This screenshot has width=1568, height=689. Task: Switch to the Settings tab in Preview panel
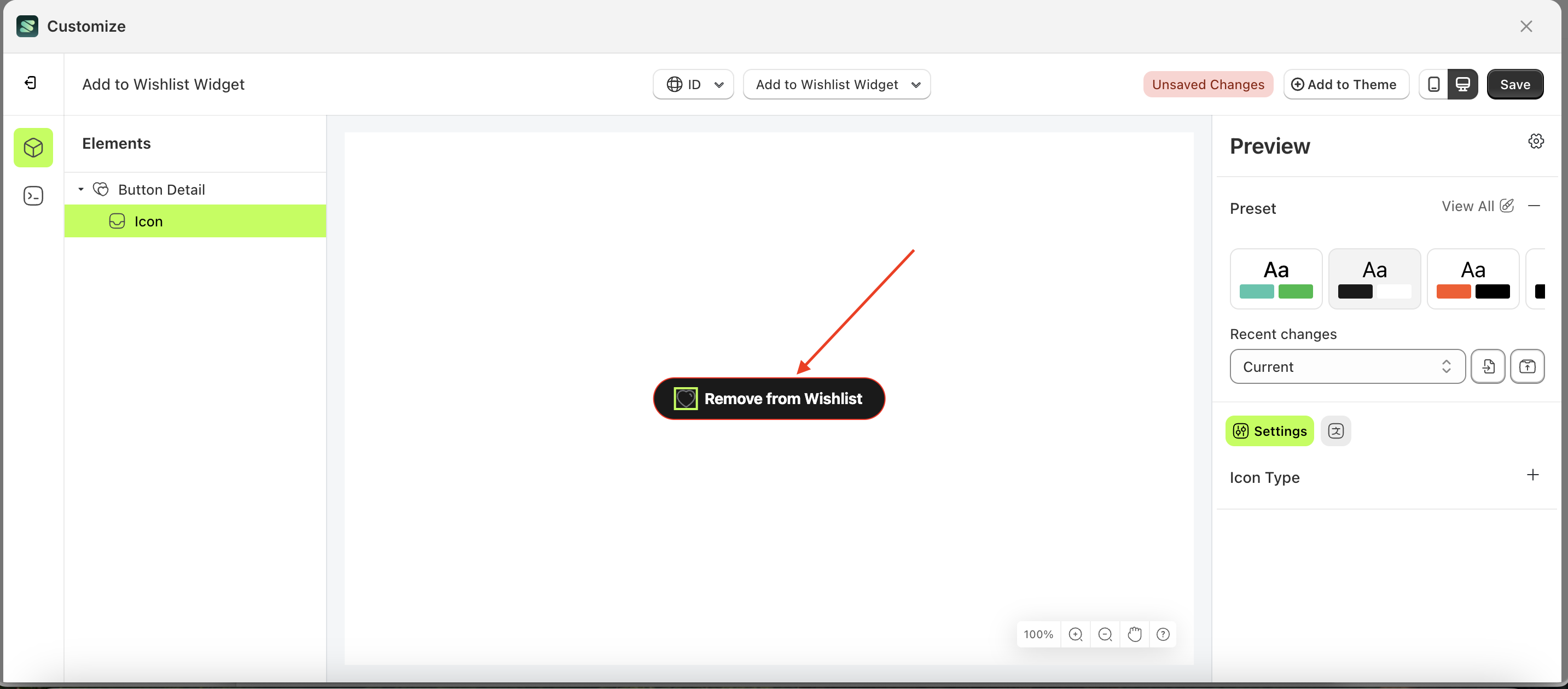[x=1269, y=430]
